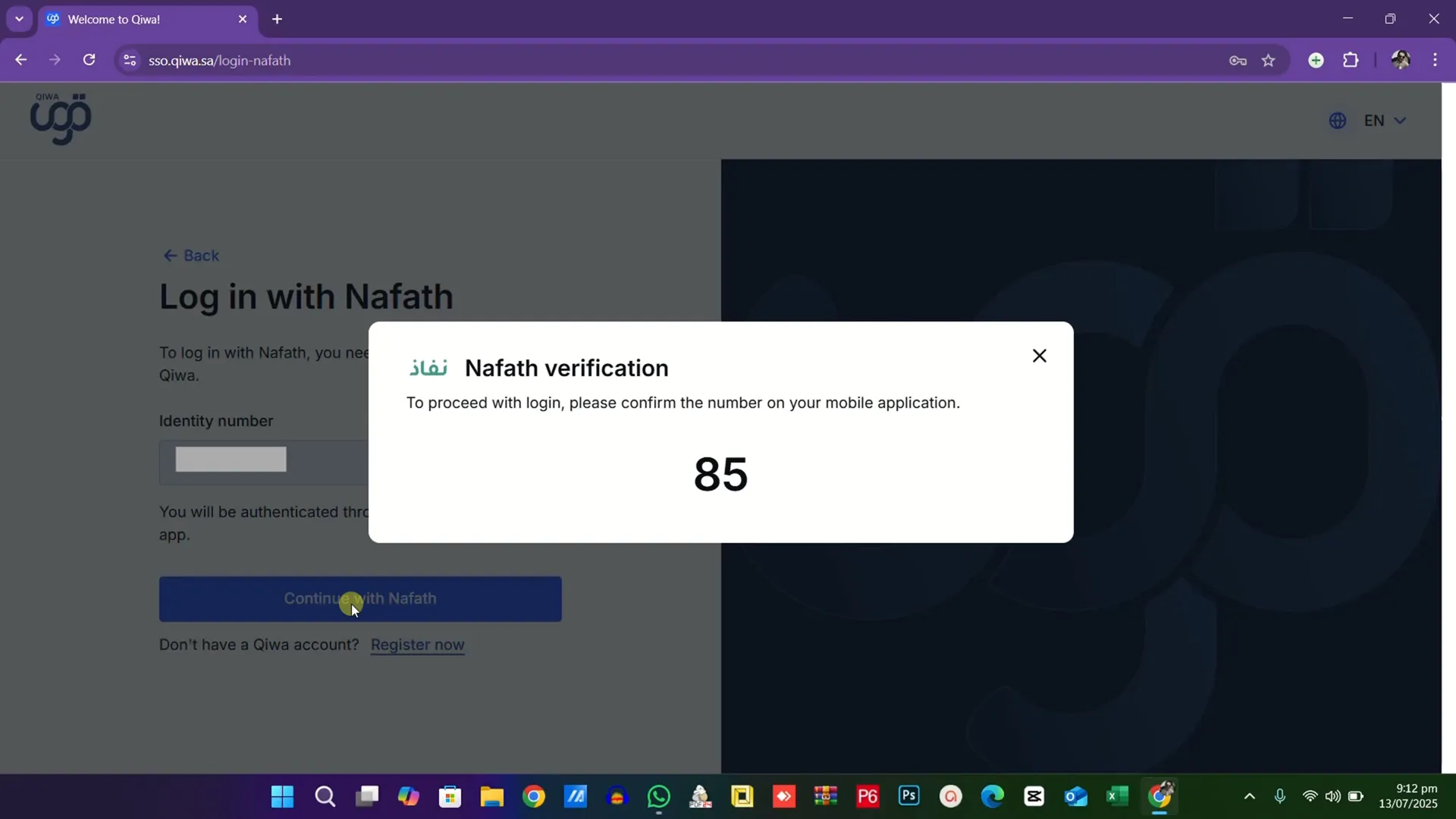The width and height of the screenshot is (1456, 819).
Task: Open WinRAR from taskbar
Action: pos(826,796)
